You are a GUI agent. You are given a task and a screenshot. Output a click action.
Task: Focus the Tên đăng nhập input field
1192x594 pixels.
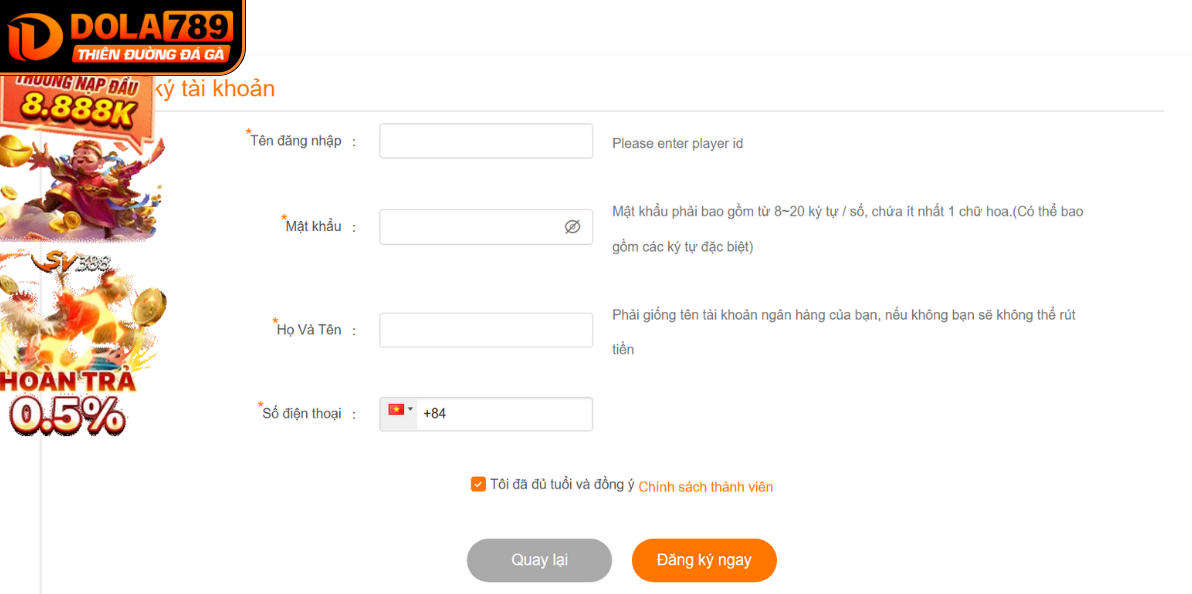486,141
